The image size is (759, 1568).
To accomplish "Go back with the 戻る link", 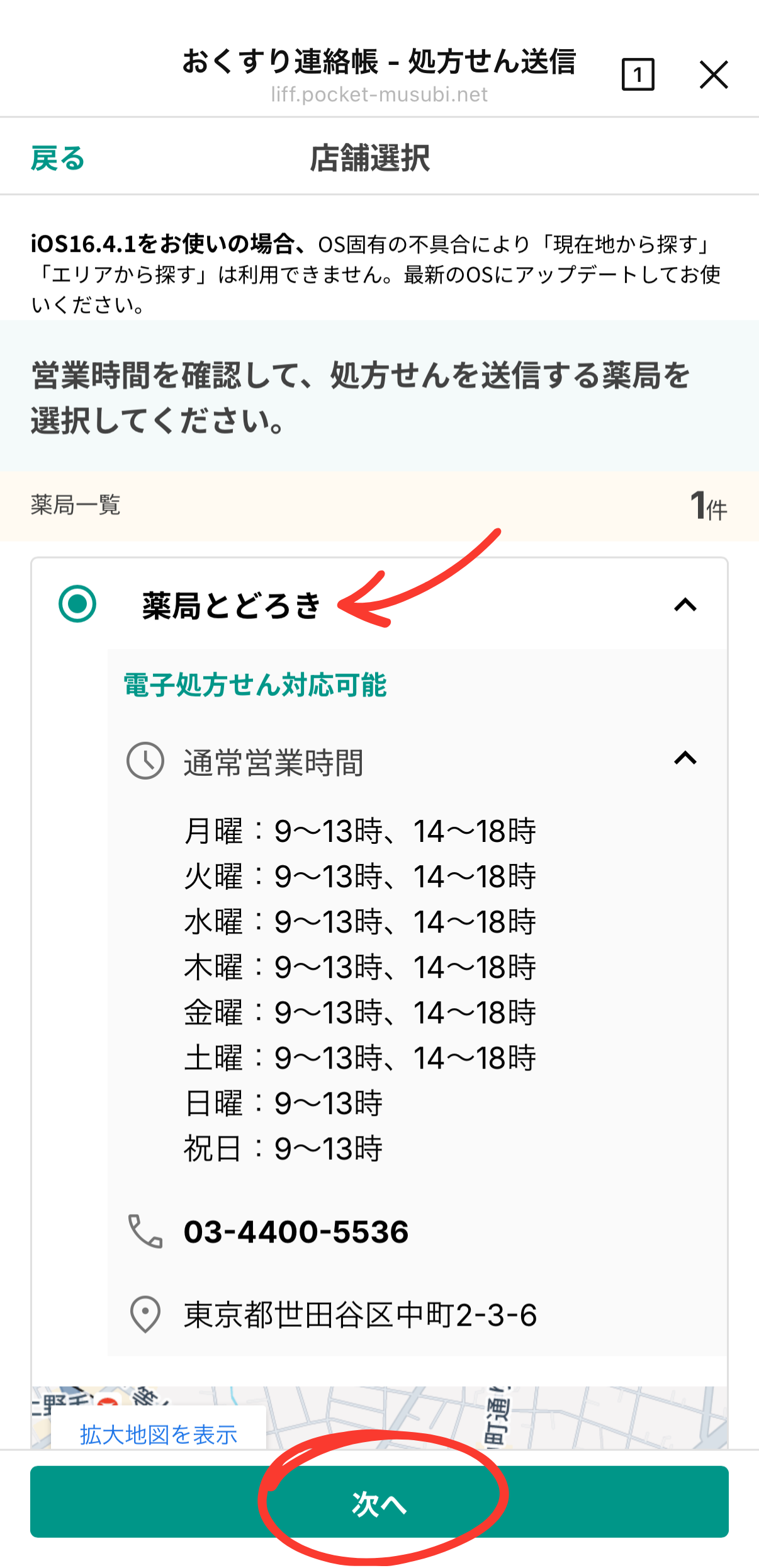I will coord(57,158).
